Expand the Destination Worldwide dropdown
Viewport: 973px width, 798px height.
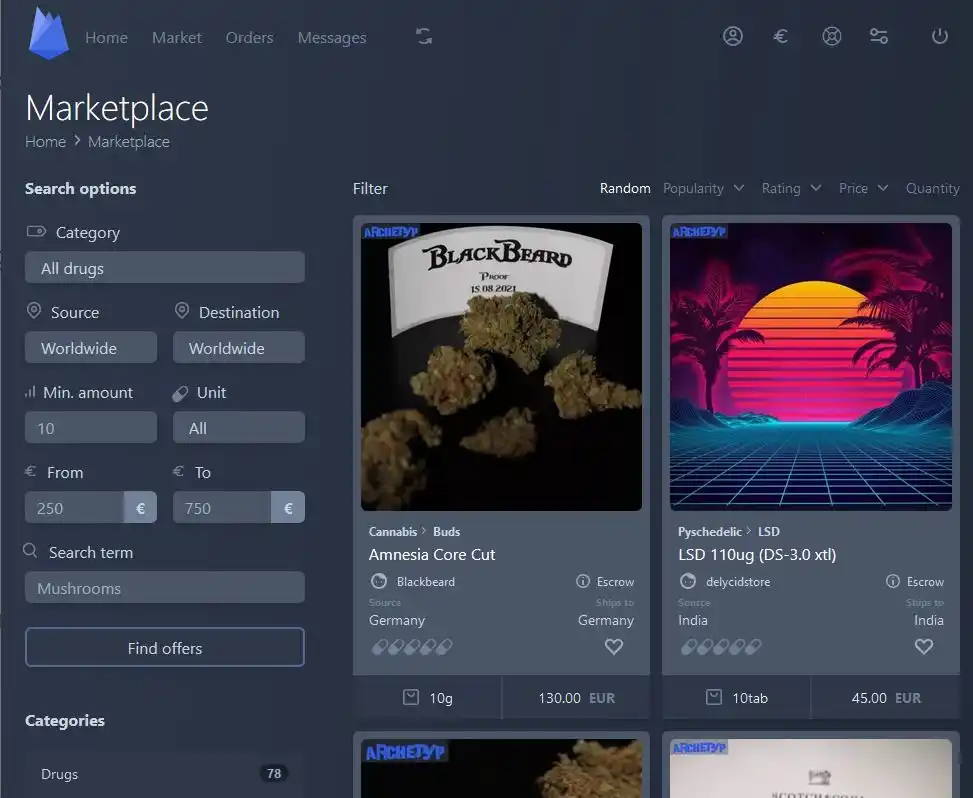pos(239,348)
